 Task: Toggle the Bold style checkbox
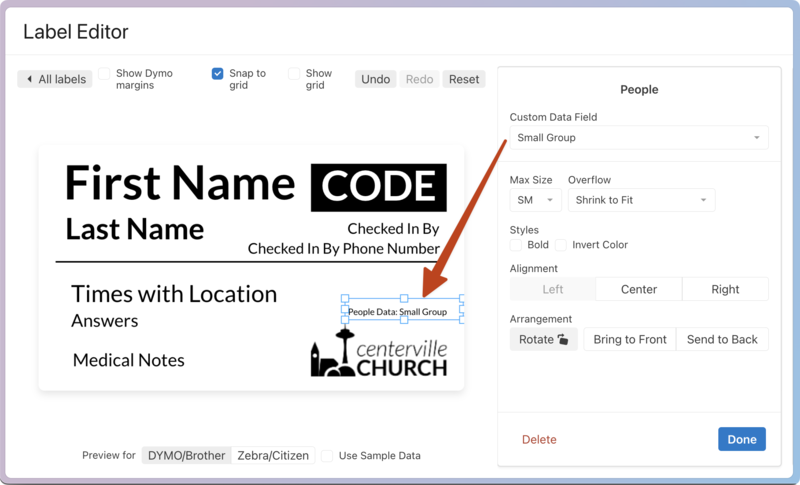[x=516, y=245]
